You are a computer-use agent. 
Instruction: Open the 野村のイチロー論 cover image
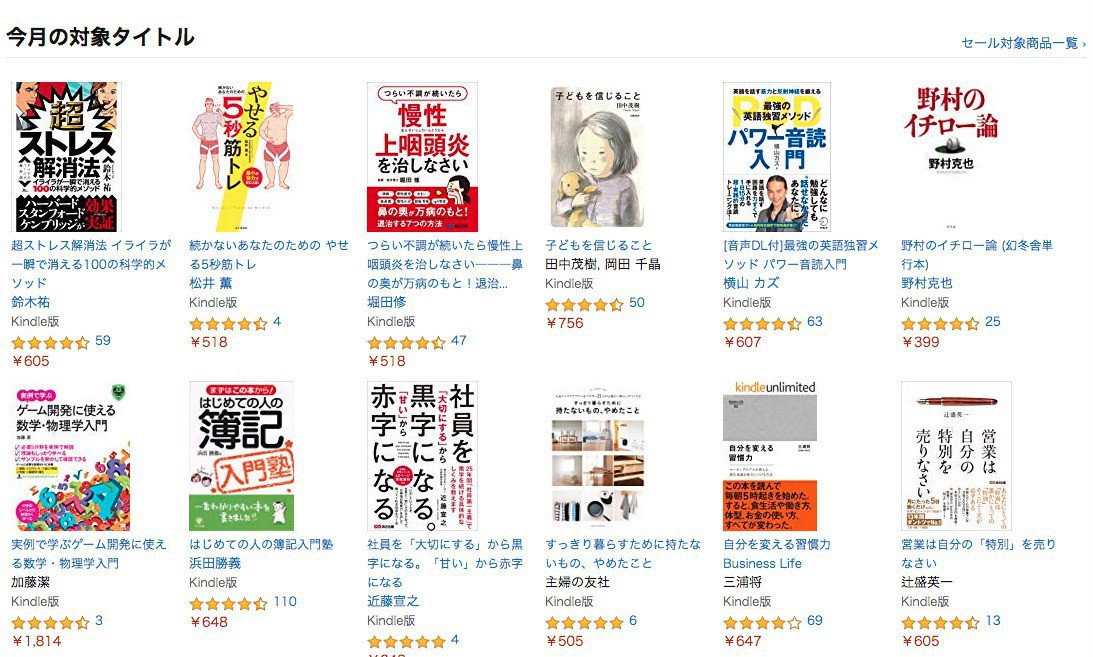[x=951, y=157]
